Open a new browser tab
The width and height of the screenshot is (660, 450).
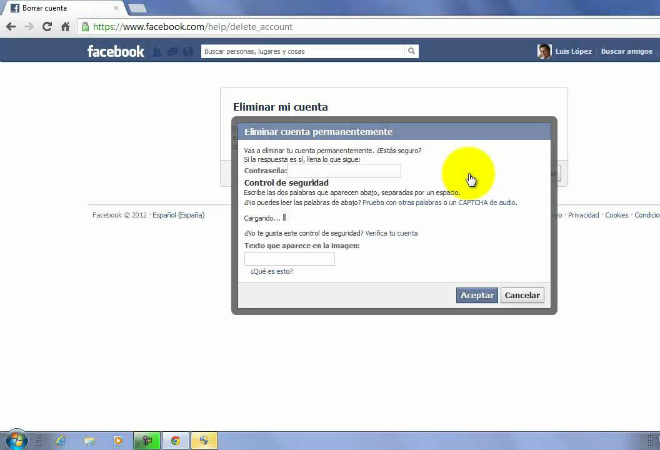click(138, 8)
